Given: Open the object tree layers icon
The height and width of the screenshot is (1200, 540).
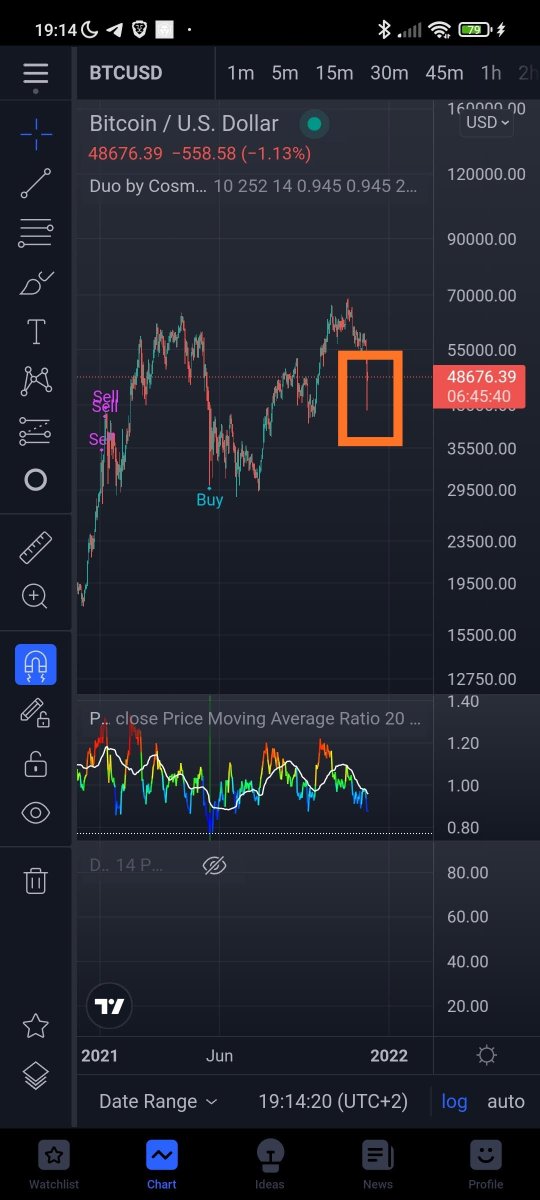Looking at the screenshot, I should 35,1075.
